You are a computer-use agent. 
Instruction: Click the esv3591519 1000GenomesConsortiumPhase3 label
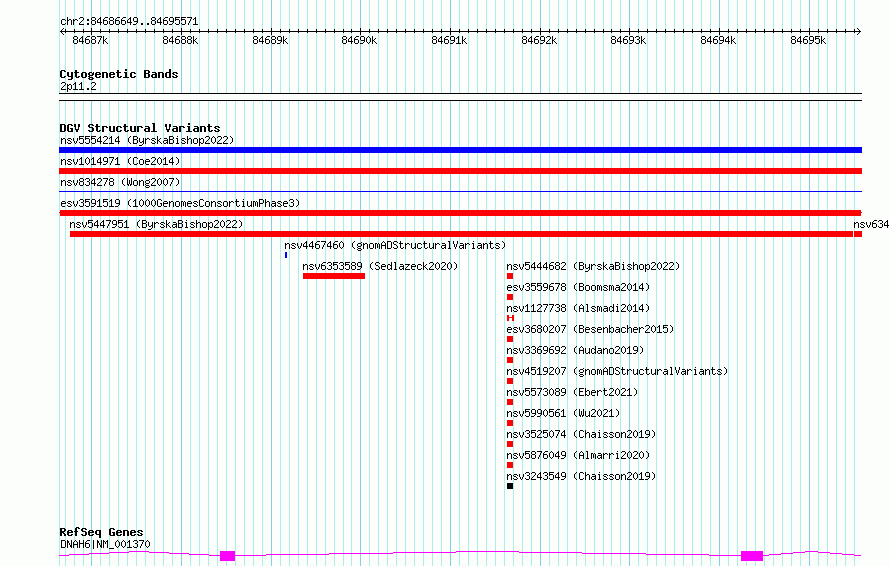pos(180,203)
